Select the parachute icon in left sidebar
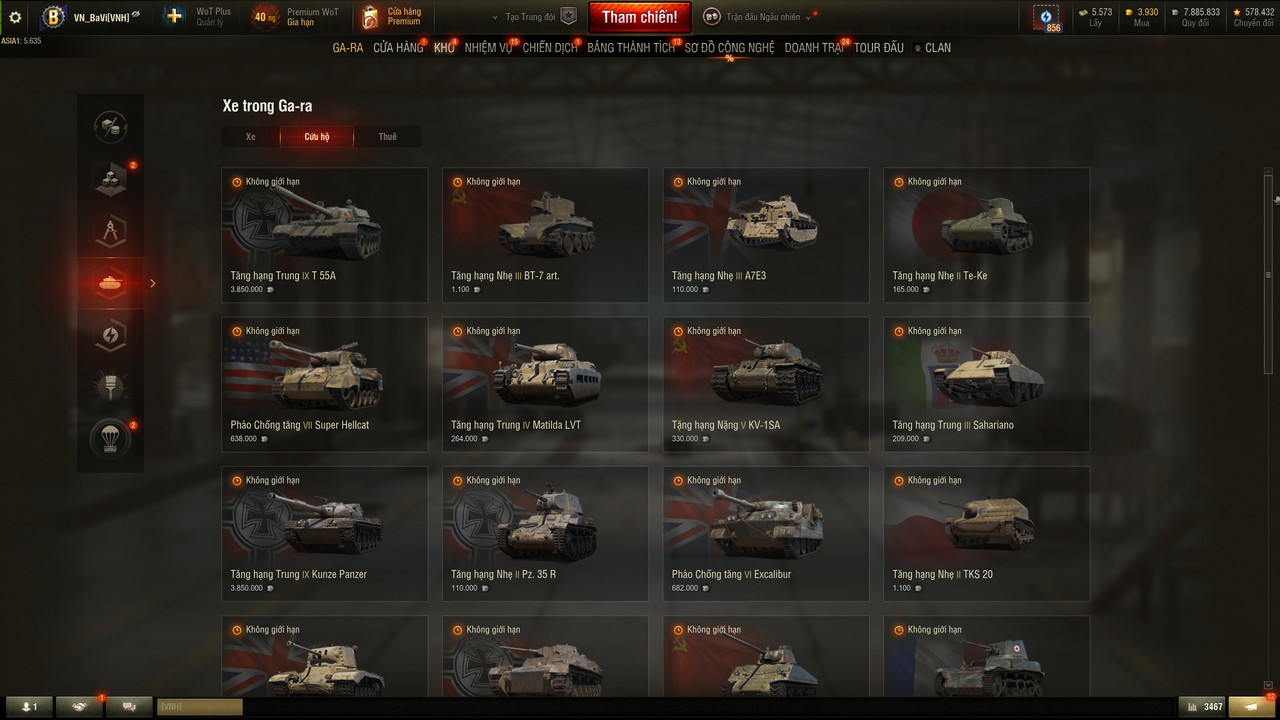Image resolution: width=1280 pixels, height=720 pixels. click(x=110, y=438)
